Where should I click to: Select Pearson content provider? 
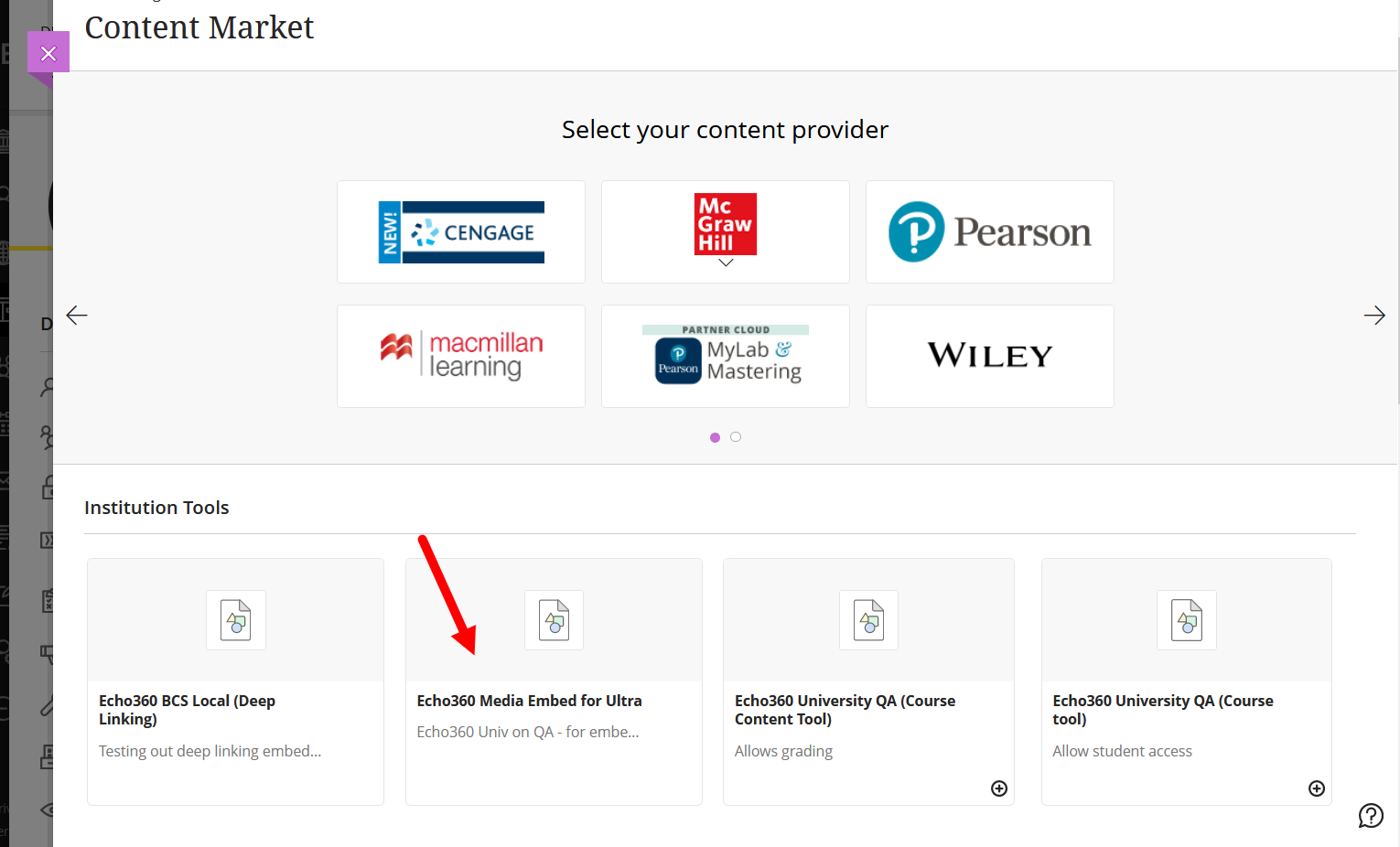click(990, 231)
